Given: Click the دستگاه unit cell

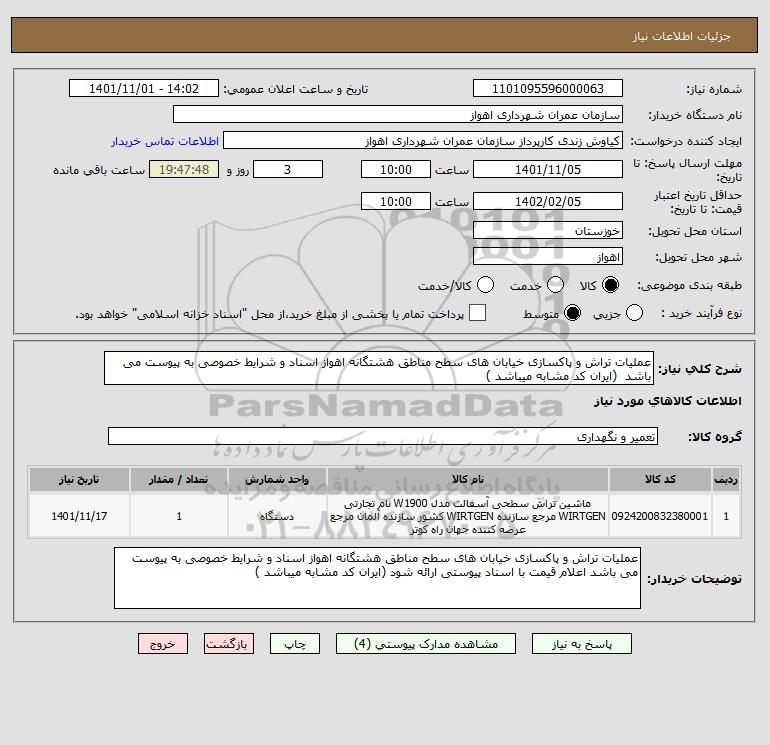Looking at the screenshot, I should (x=277, y=516).
